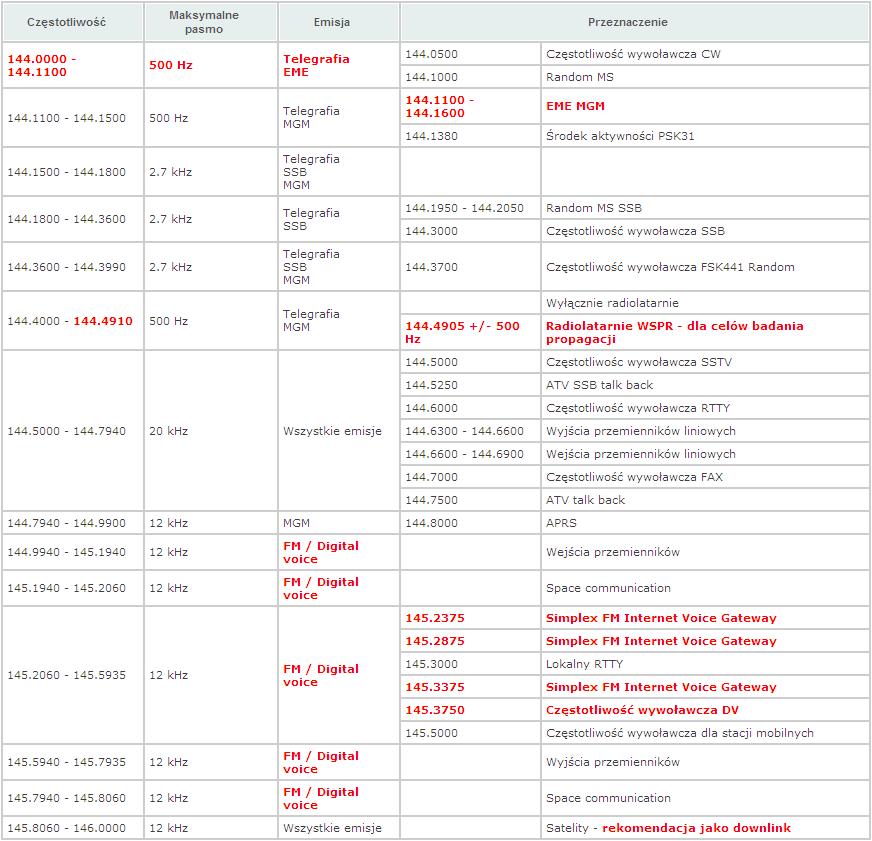Click the Random MS SSB entry

594,208
